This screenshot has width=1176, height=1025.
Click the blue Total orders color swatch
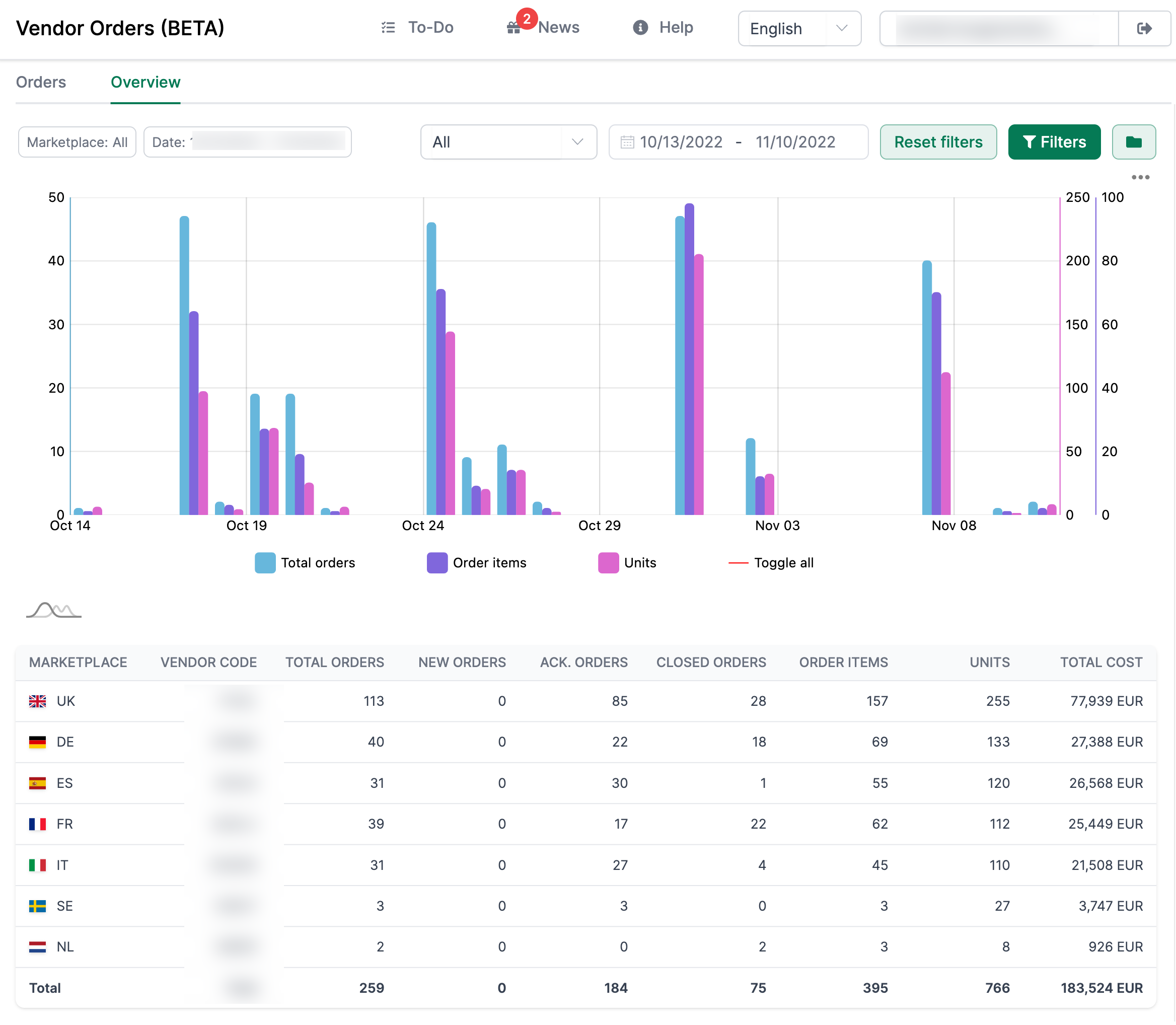tap(265, 563)
